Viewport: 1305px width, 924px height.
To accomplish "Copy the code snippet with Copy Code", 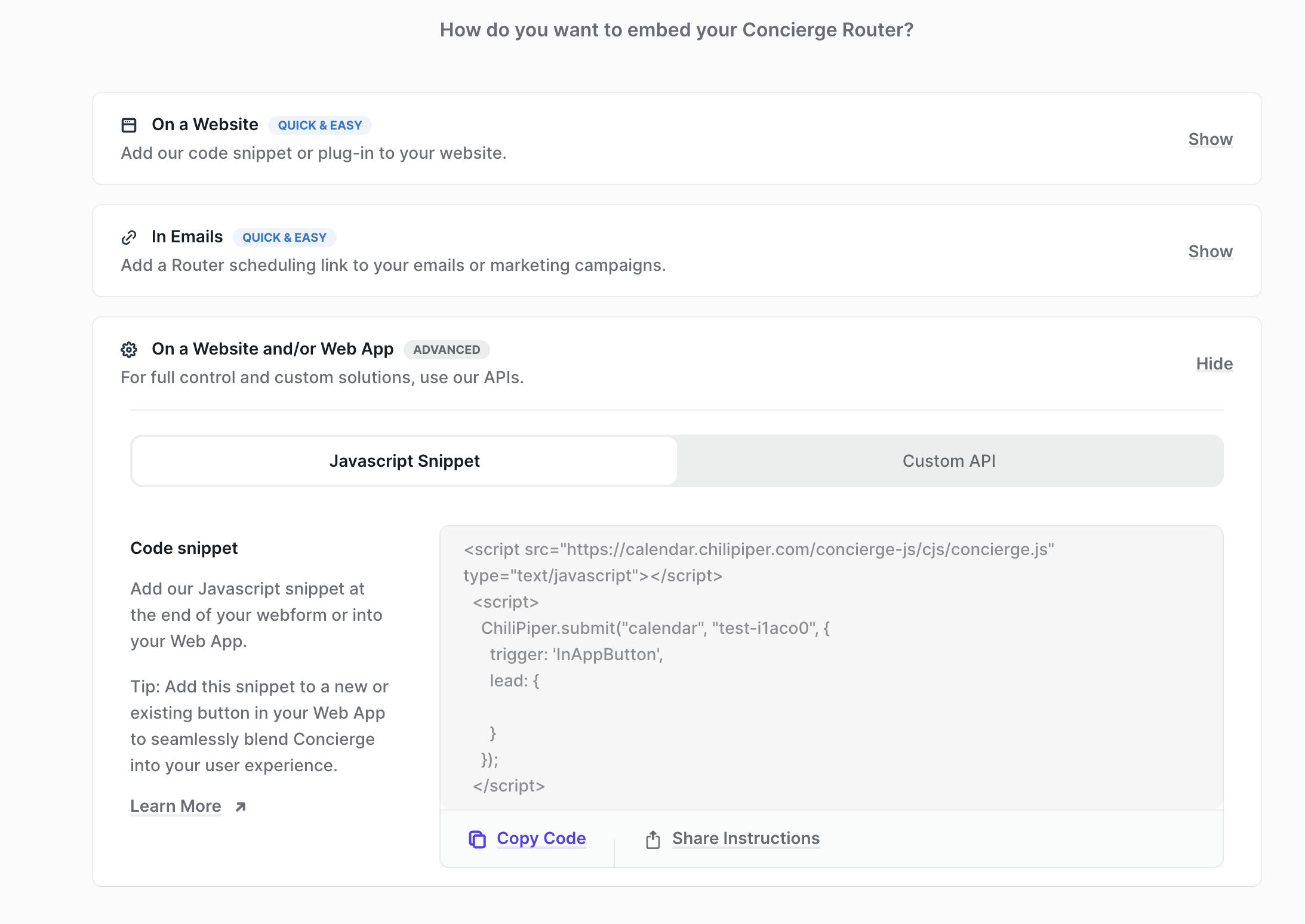I will (x=541, y=838).
